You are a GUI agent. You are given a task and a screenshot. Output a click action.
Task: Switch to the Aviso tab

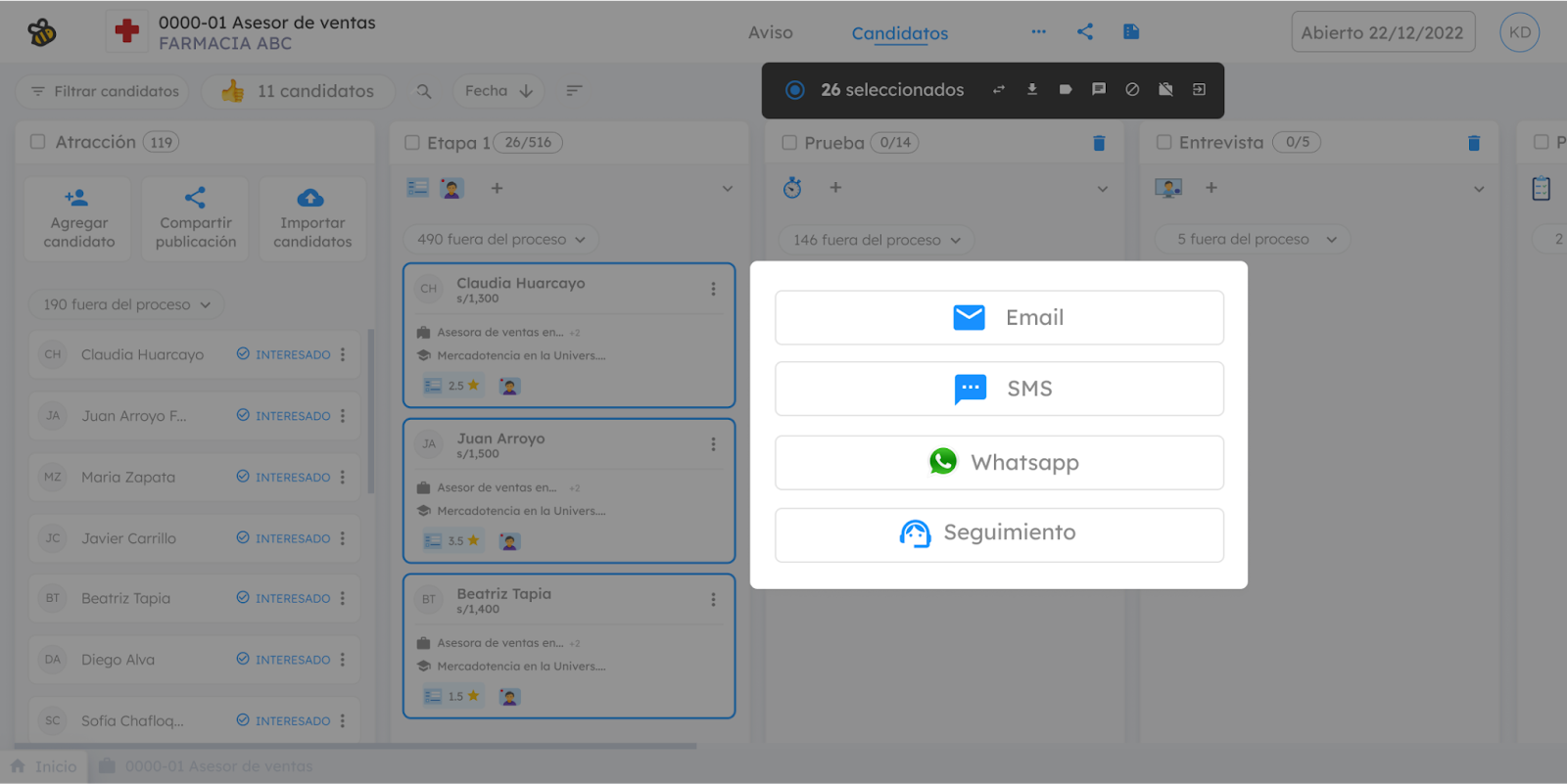[x=771, y=32]
